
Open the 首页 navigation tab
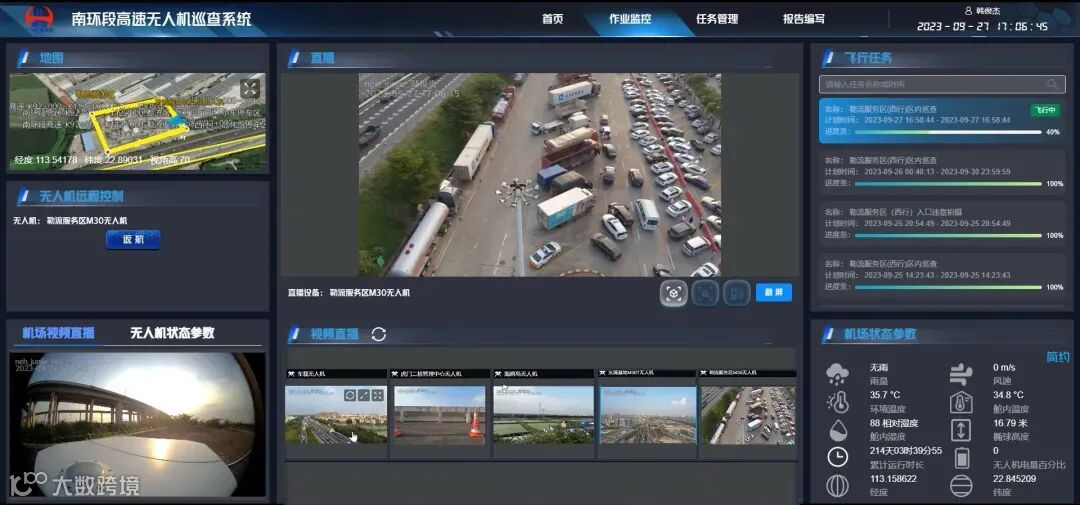coord(552,19)
